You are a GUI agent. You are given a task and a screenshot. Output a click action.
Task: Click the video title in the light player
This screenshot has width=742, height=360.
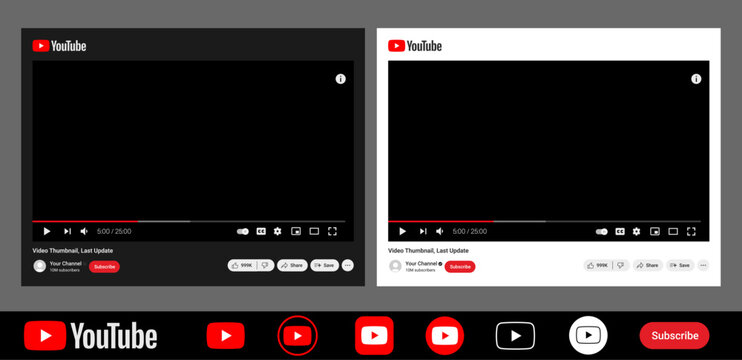pyautogui.click(x=428, y=251)
